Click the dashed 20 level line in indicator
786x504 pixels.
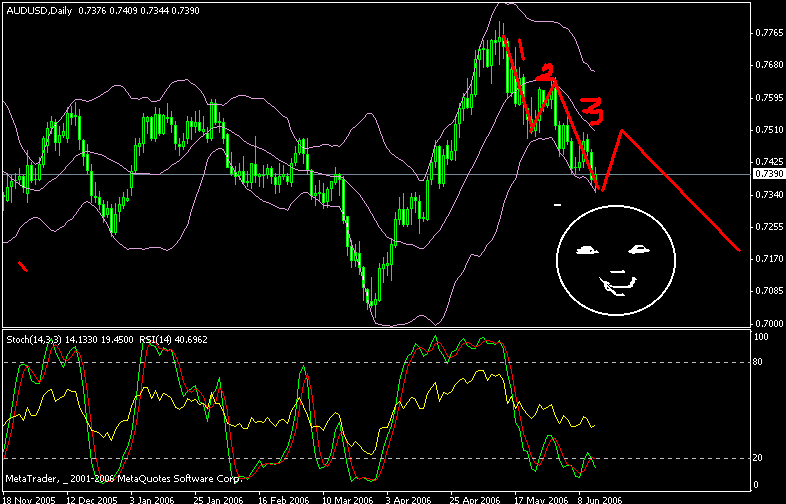point(376,458)
